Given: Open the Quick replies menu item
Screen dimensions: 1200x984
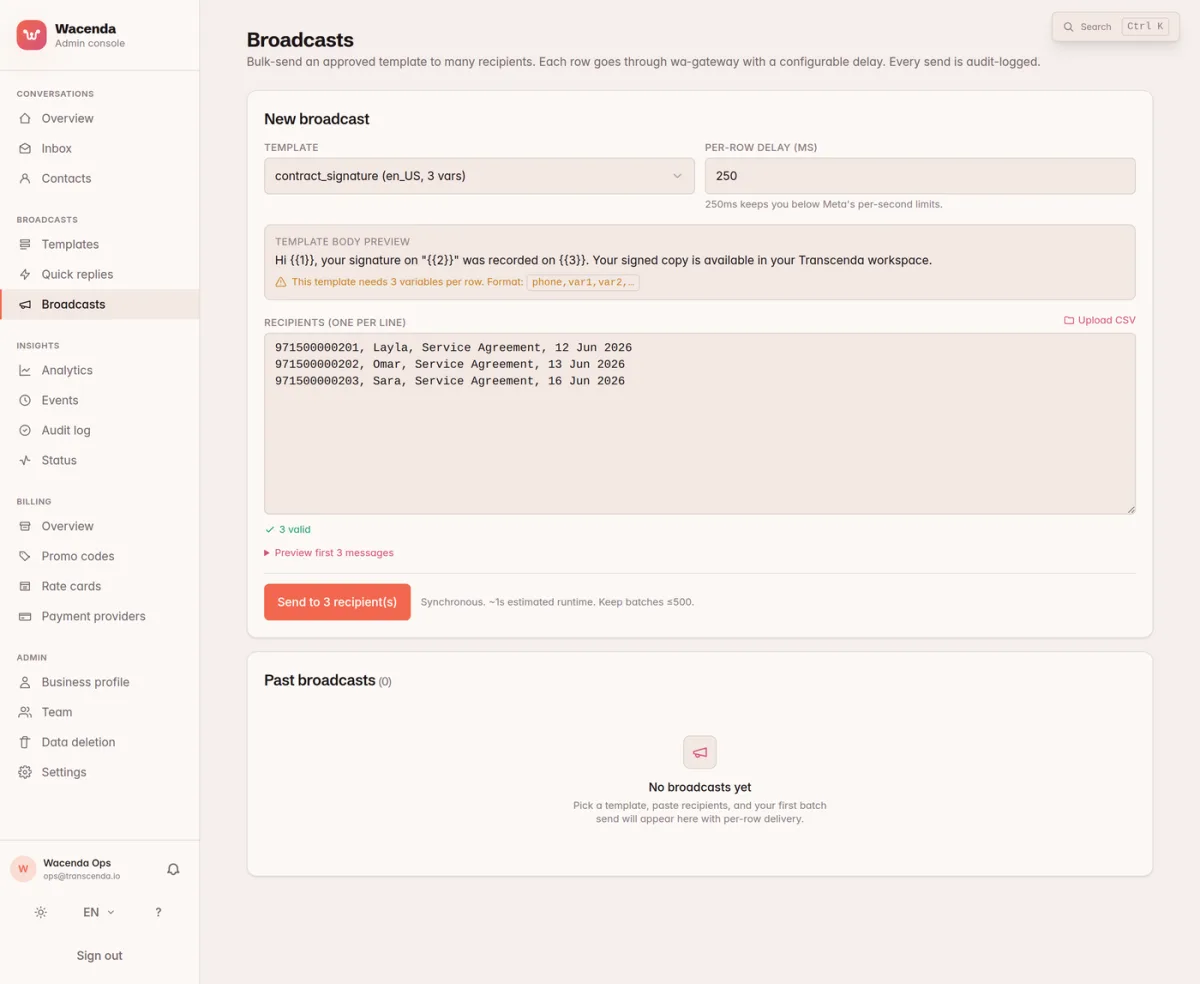Looking at the screenshot, I should [100, 274].
